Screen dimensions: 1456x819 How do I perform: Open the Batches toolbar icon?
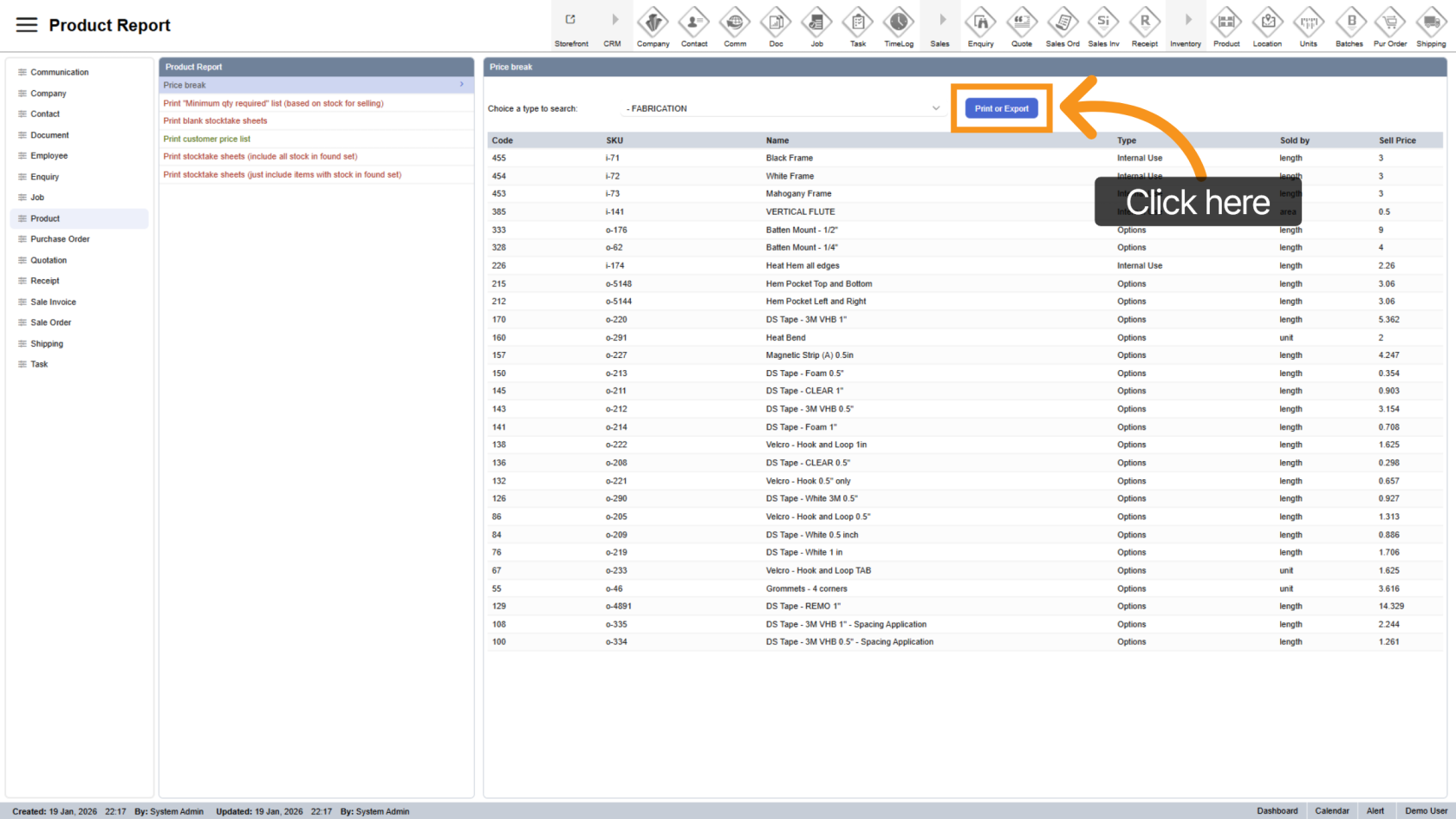click(x=1349, y=22)
